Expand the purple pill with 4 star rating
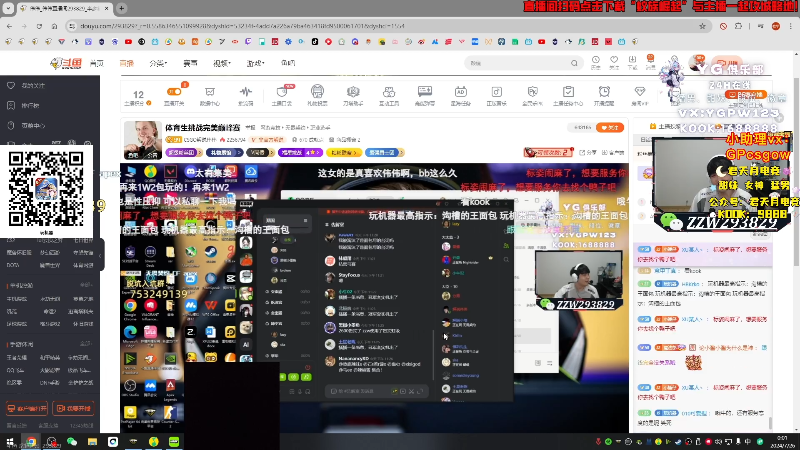 click(x=301, y=153)
